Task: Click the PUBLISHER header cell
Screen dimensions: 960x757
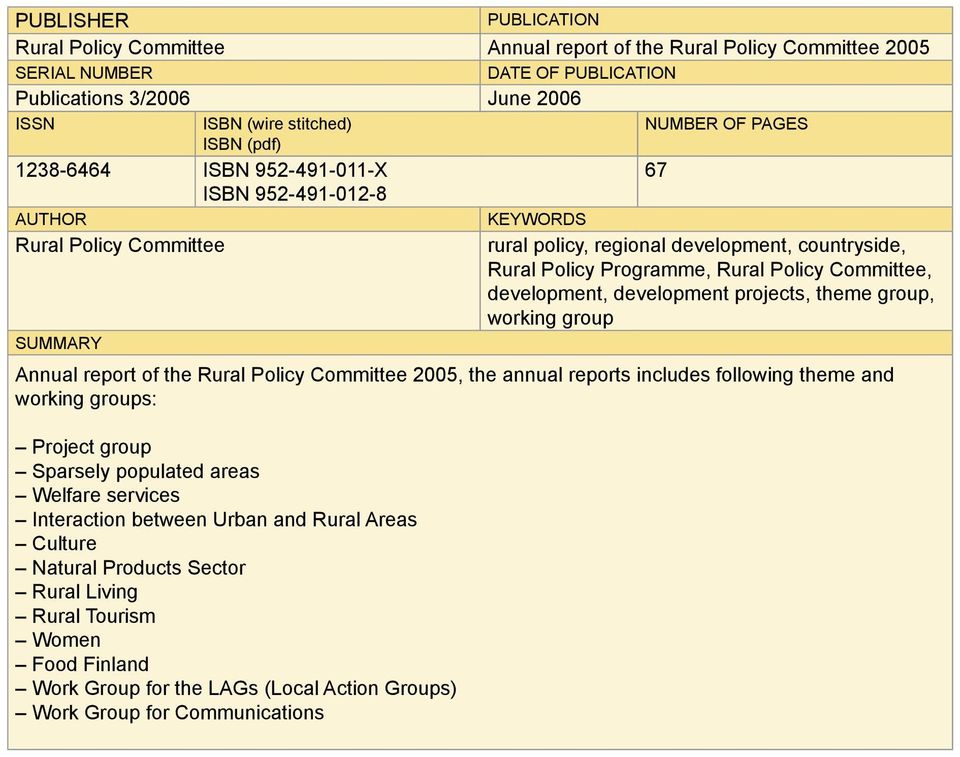Action: tap(244, 20)
